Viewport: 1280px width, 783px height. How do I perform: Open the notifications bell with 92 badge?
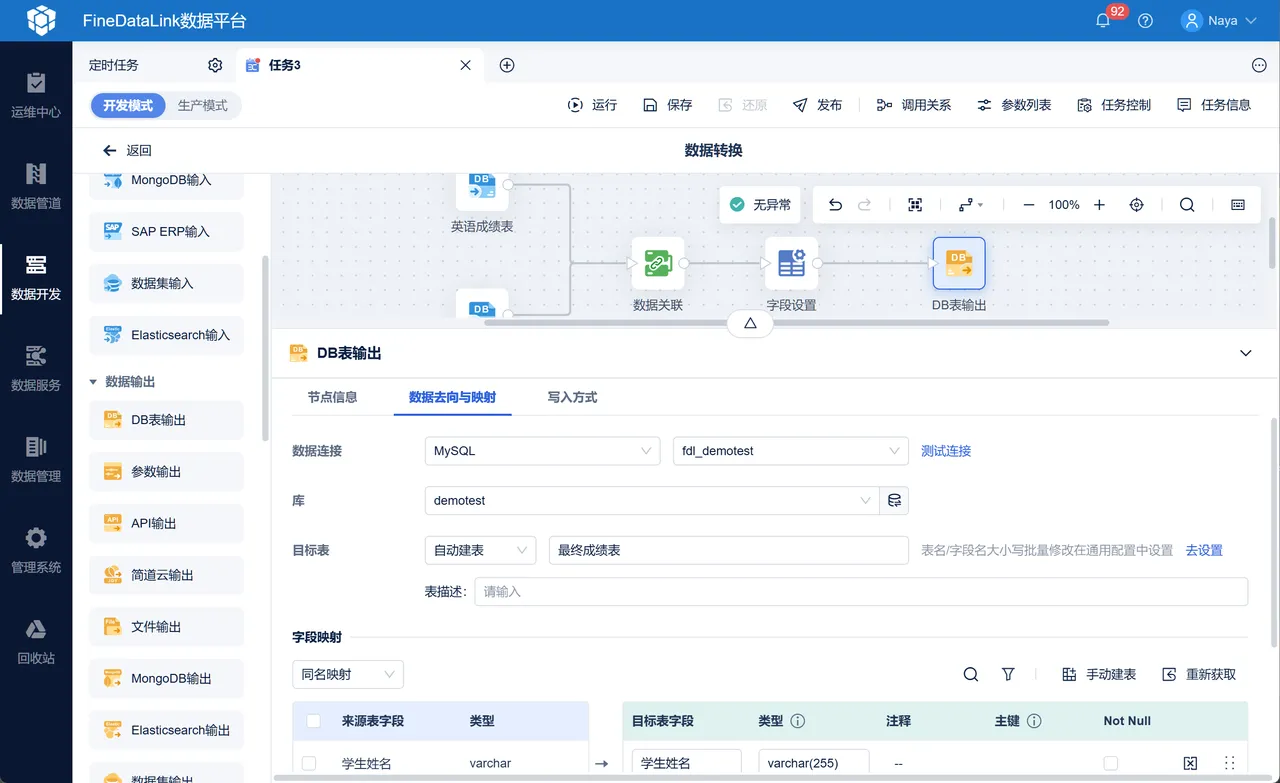coord(1104,20)
